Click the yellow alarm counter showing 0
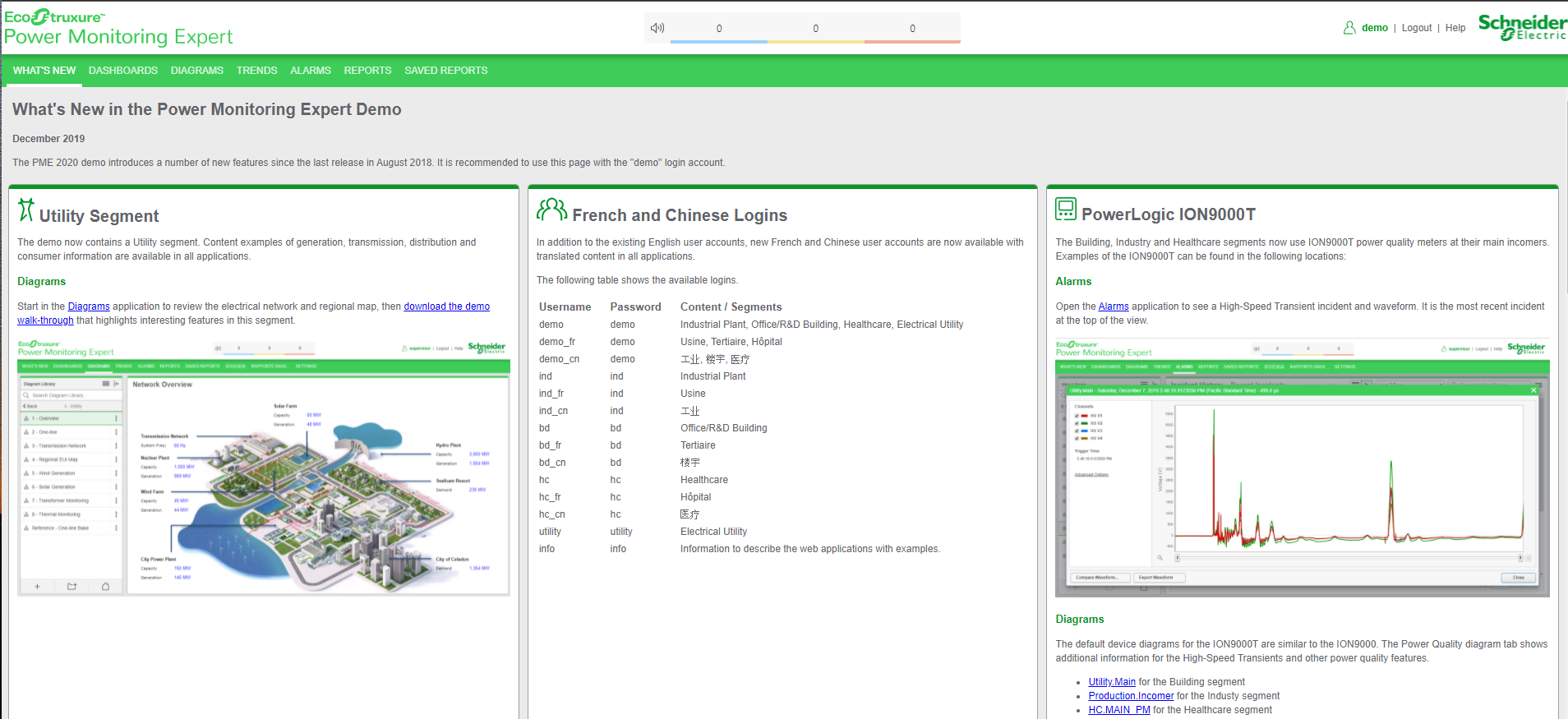Viewport: 1568px width, 719px height. tap(815, 29)
